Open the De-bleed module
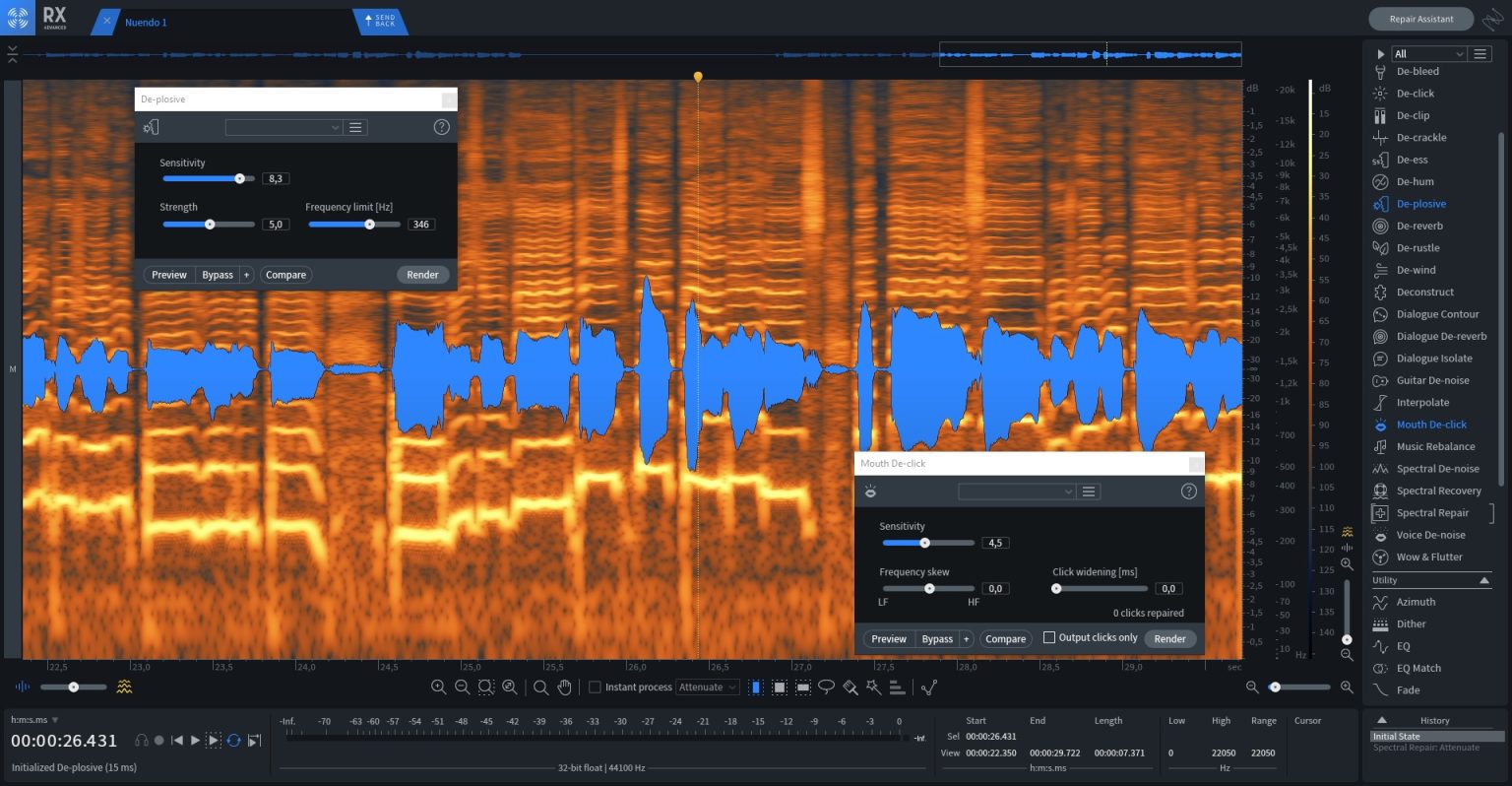Screen dimensions: 1512x786 pyautogui.click(x=1417, y=71)
